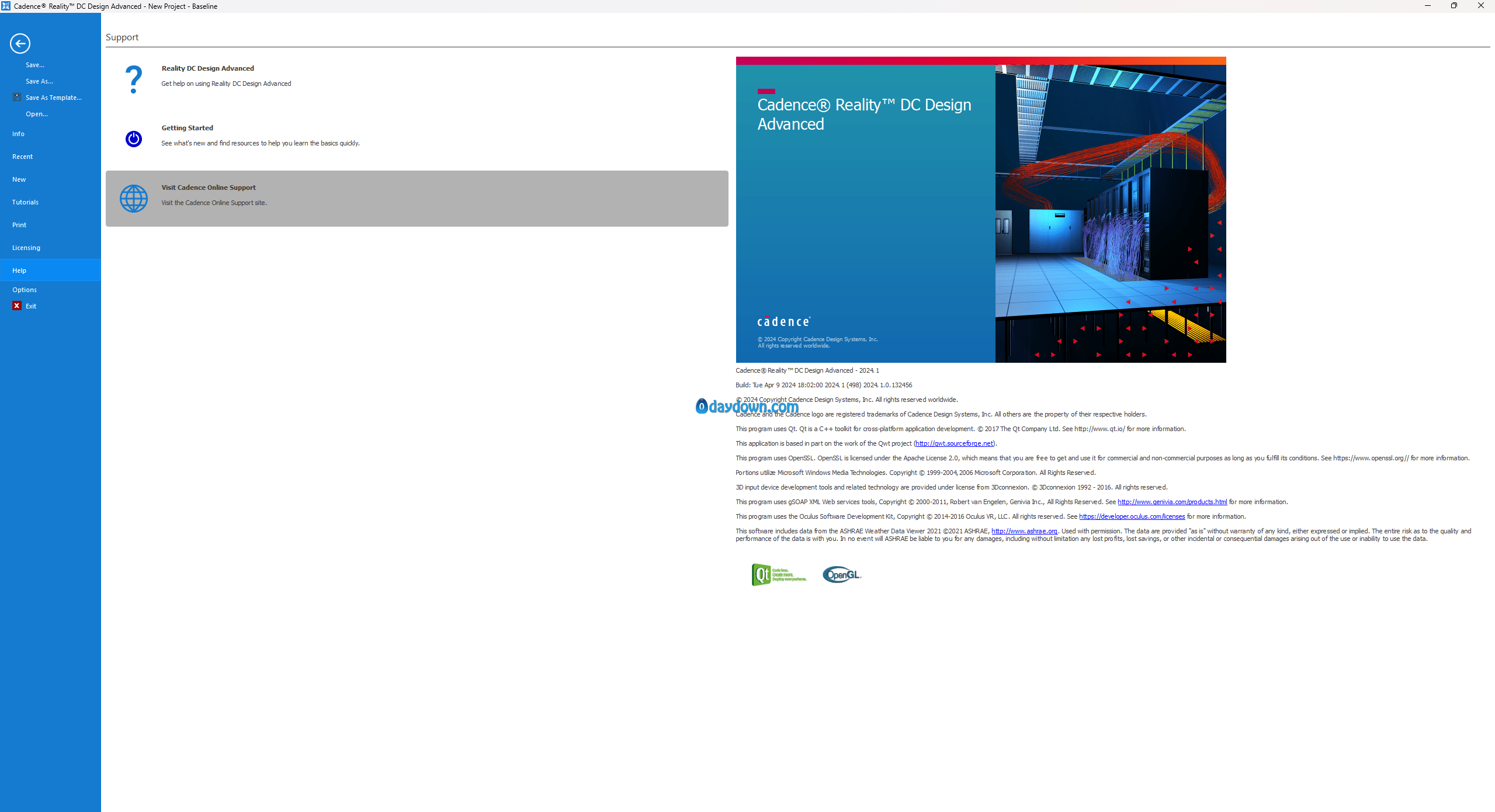Click the Getting Started power icon
The image size is (1495, 812).
coord(134,139)
